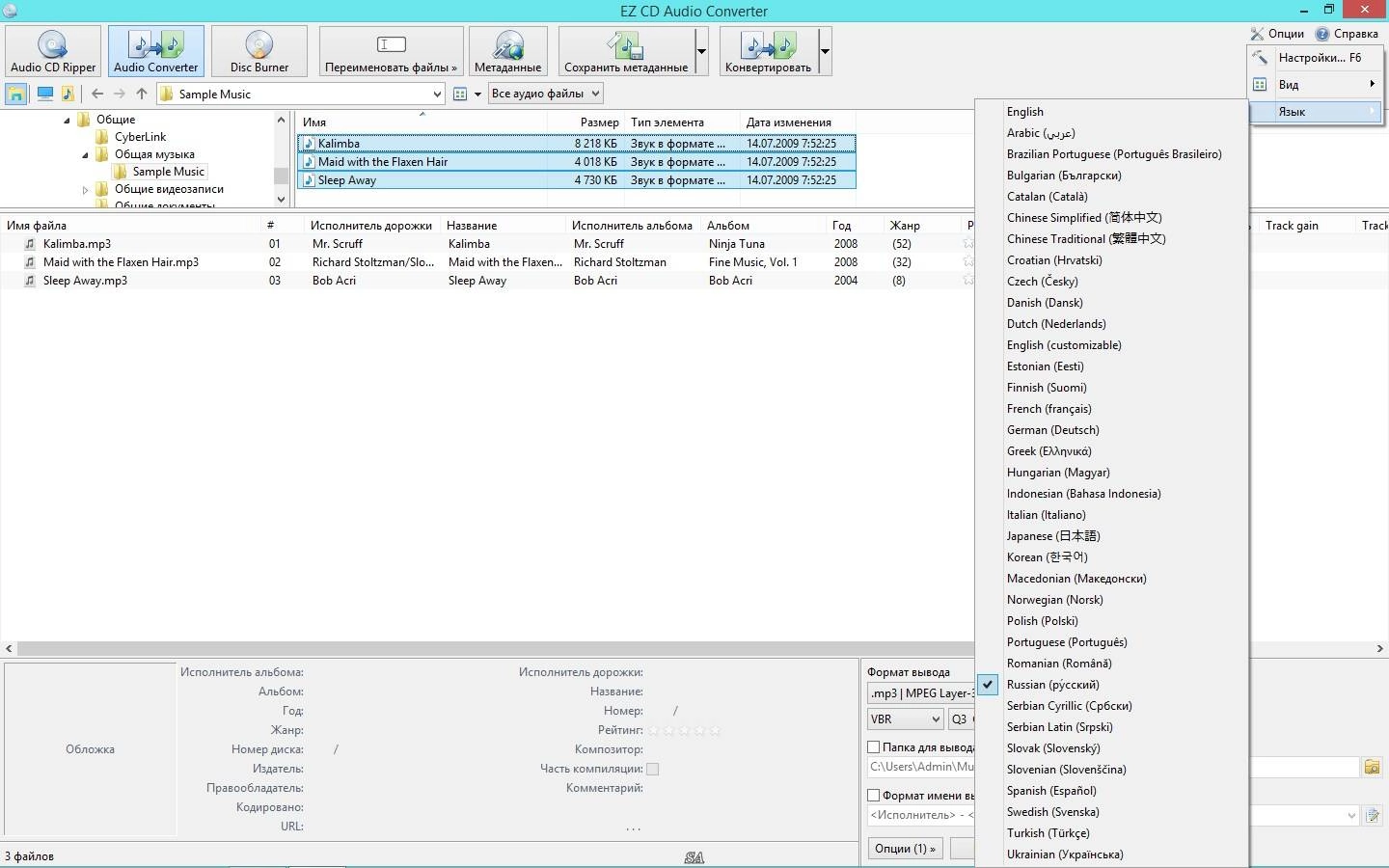Viewport: 1389px width, 868px height.
Task: Choose Spanish (Español) language
Action: point(1111,791)
